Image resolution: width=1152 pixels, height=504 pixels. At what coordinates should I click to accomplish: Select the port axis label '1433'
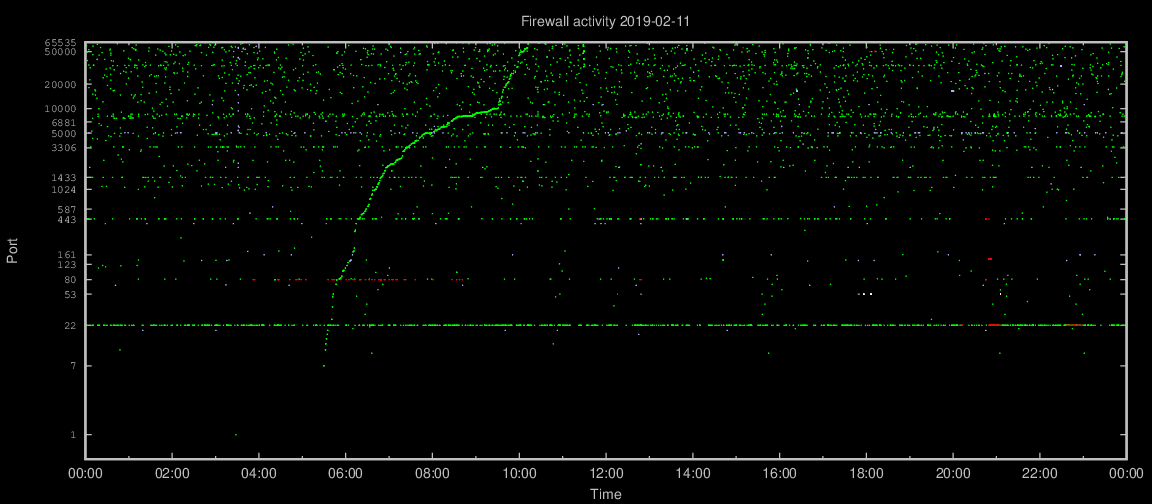click(x=63, y=178)
